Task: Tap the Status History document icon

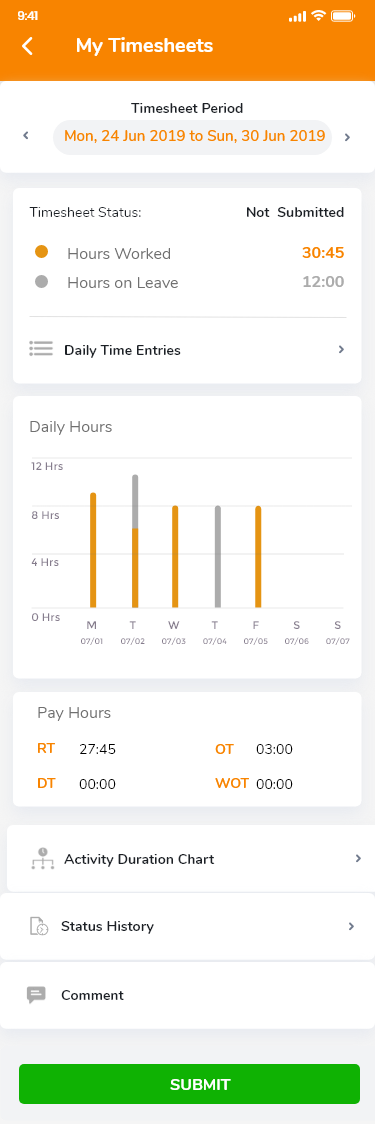Action: pos(39,926)
